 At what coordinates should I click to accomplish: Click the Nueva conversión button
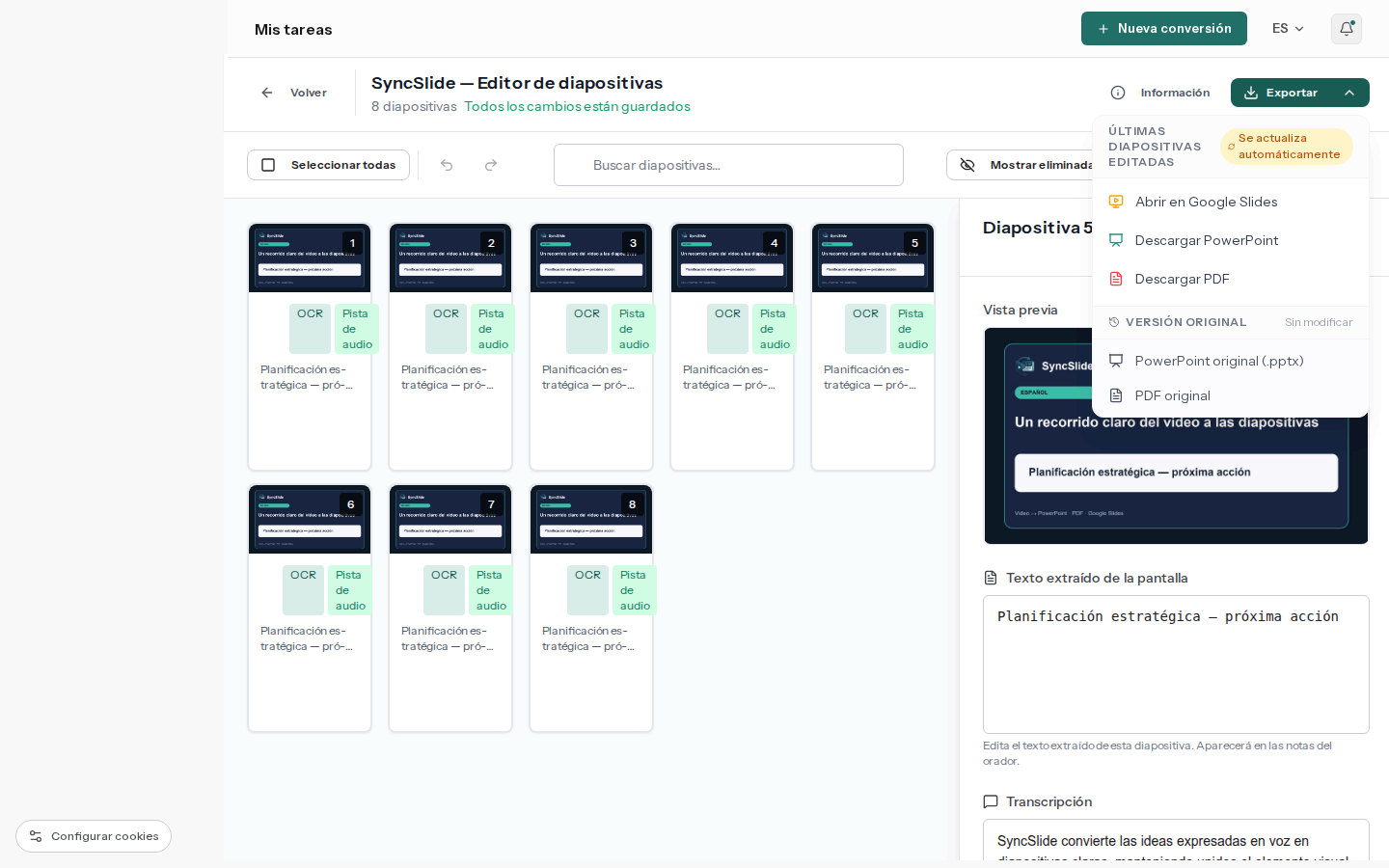click(x=1164, y=29)
